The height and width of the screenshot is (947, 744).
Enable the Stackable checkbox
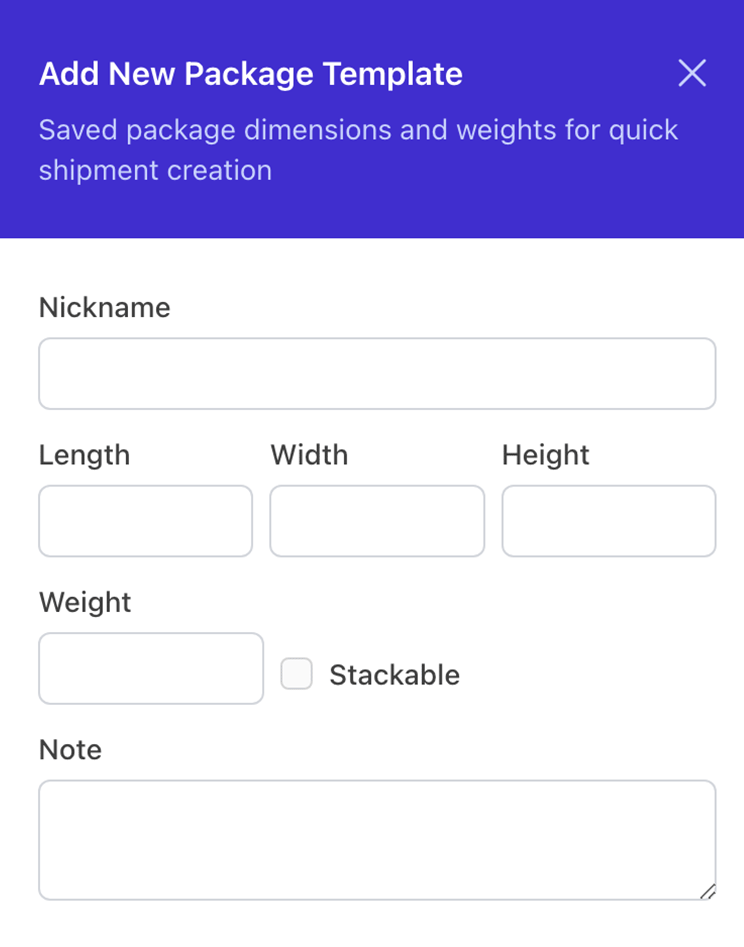(297, 674)
